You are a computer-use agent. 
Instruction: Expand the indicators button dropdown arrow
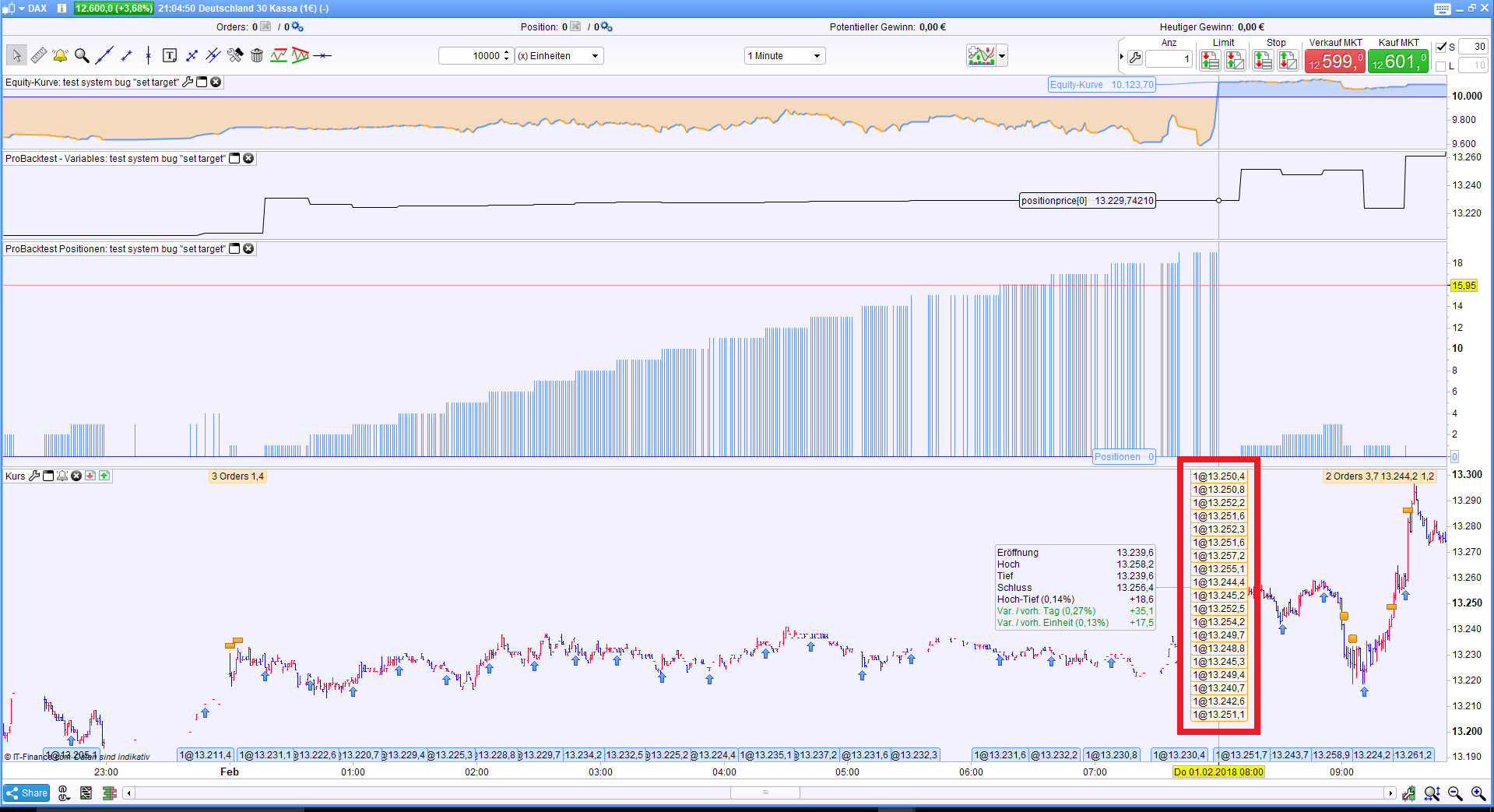point(1002,56)
